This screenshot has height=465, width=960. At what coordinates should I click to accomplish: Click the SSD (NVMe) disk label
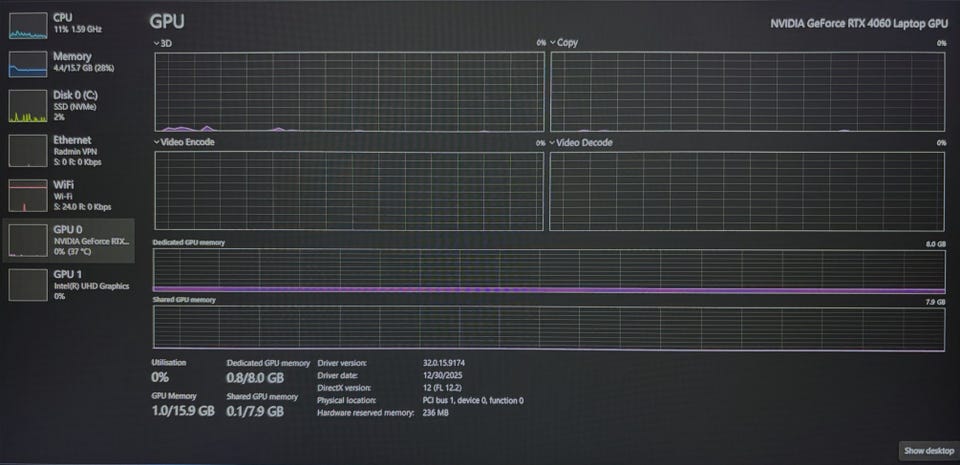75,106
